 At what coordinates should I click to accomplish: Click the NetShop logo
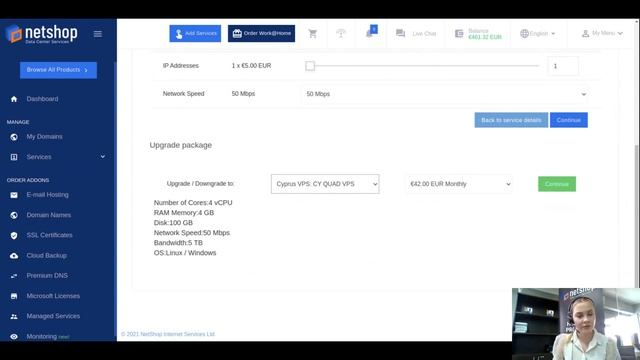click(42, 34)
